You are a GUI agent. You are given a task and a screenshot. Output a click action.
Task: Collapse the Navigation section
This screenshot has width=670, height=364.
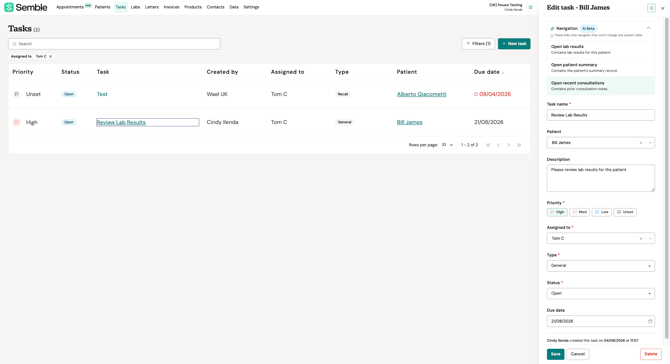pos(648,28)
